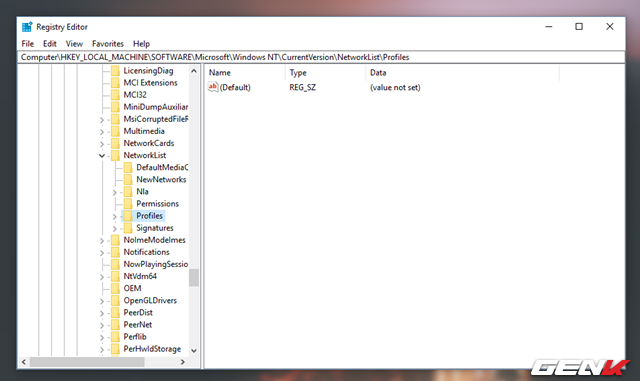Select the Signatures folder icon

(128, 228)
